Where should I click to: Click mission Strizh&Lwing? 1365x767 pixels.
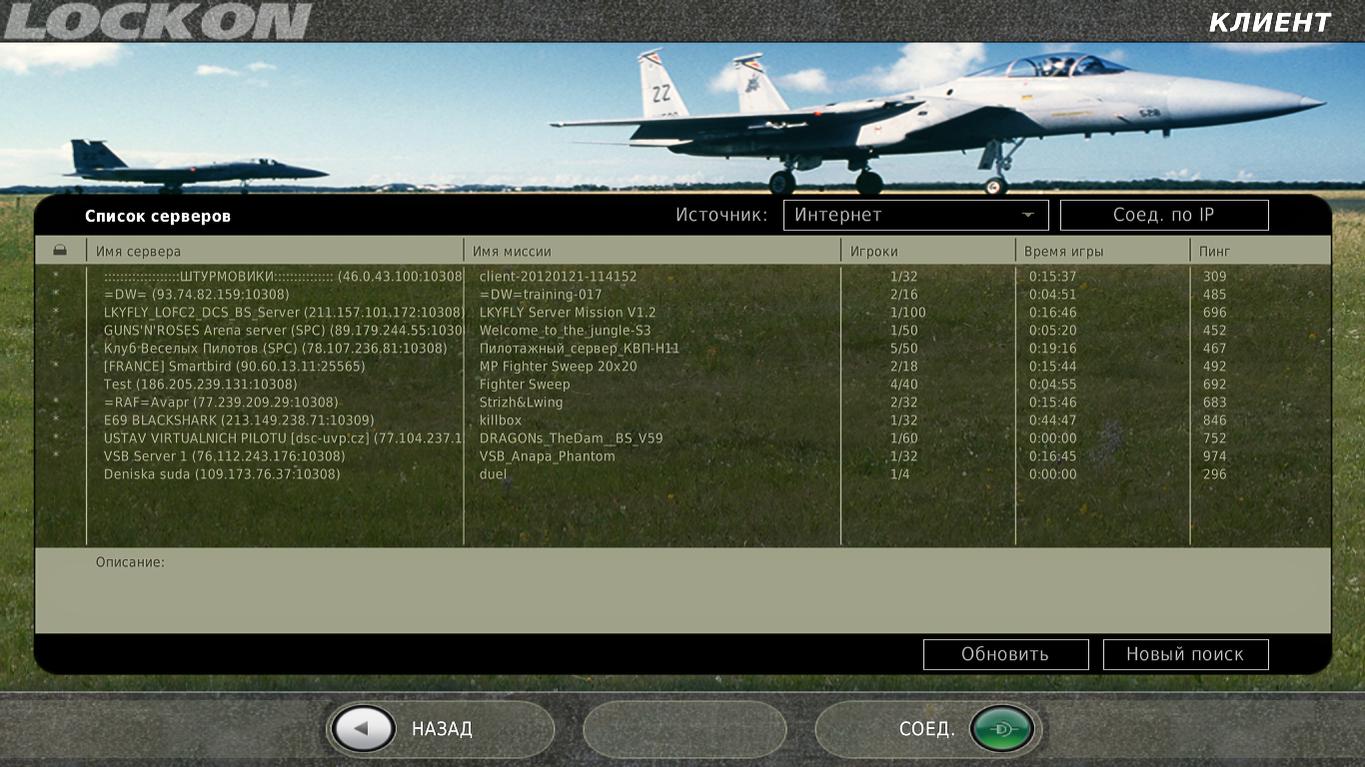tap(521, 403)
